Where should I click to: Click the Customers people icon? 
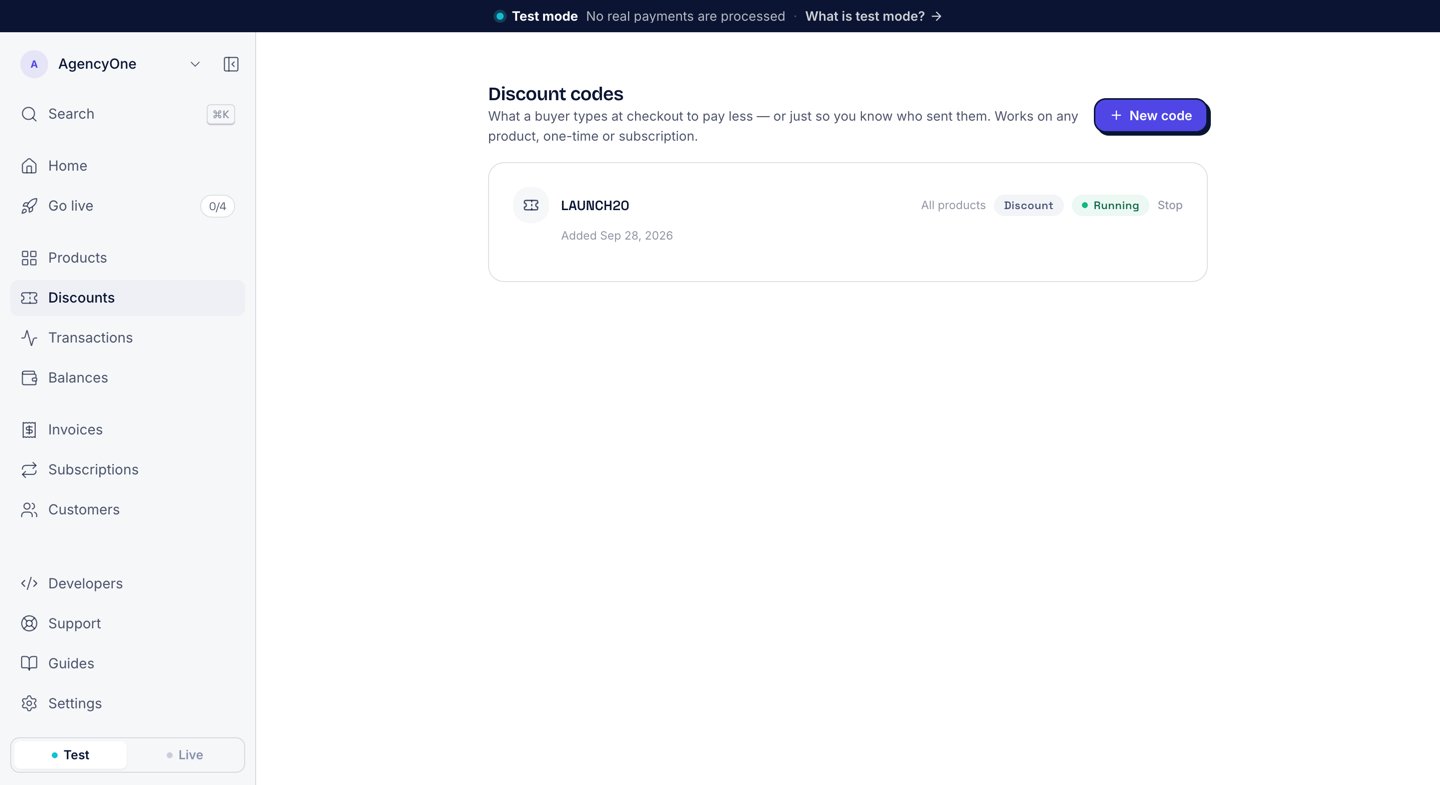pos(29,510)
